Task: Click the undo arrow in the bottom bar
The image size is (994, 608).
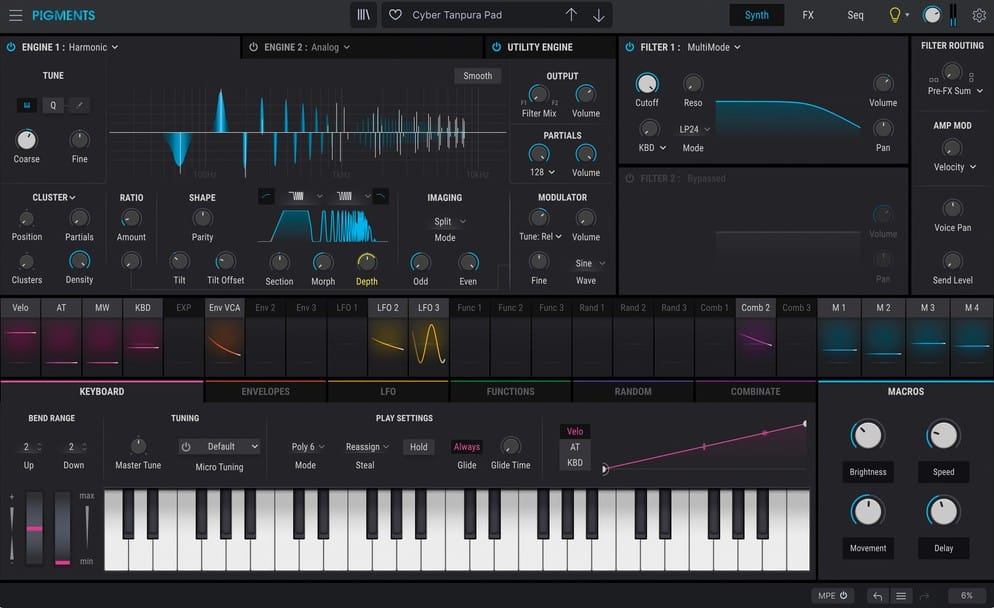Action: pos(877,596)
